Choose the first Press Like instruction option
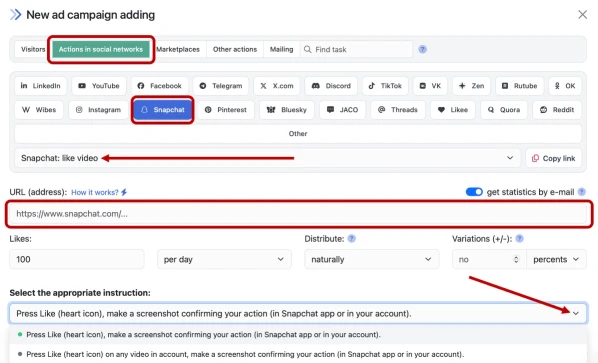The width and height of the screenshot is (598, 363). coord(298,334)
